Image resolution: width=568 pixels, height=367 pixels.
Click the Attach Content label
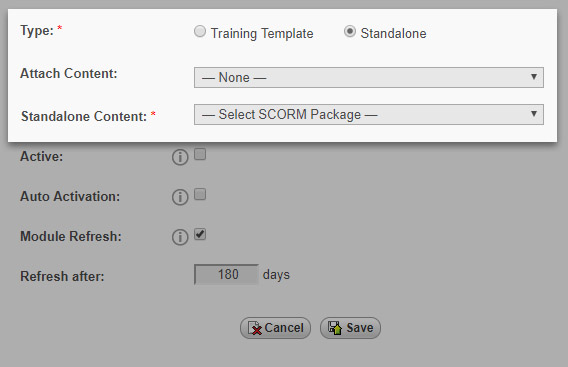coord(69,74)
